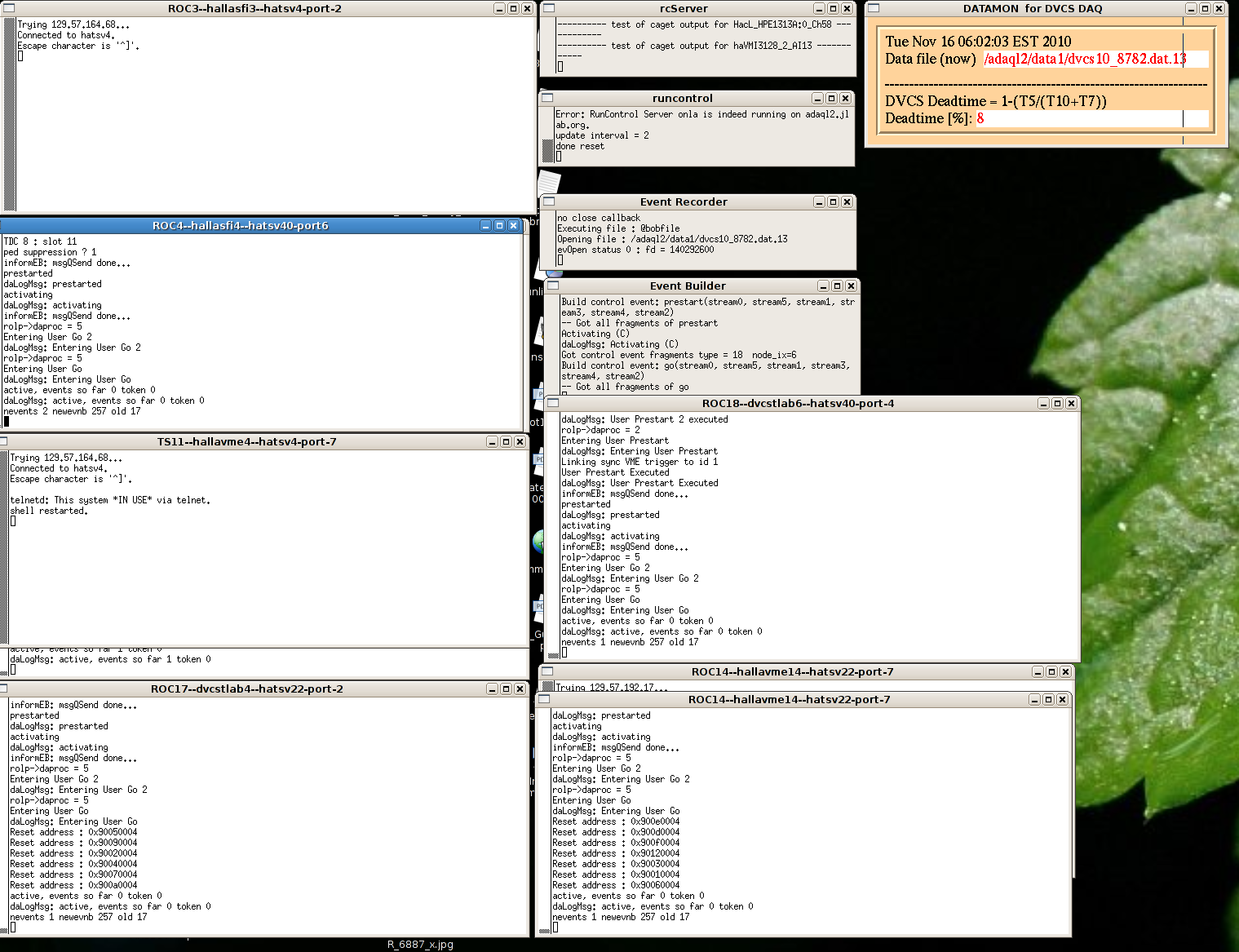This screenshot has width=1239, height=952.
Task: Close the ROC3 hallasfi3 terminal window
Action: (527, 8)
